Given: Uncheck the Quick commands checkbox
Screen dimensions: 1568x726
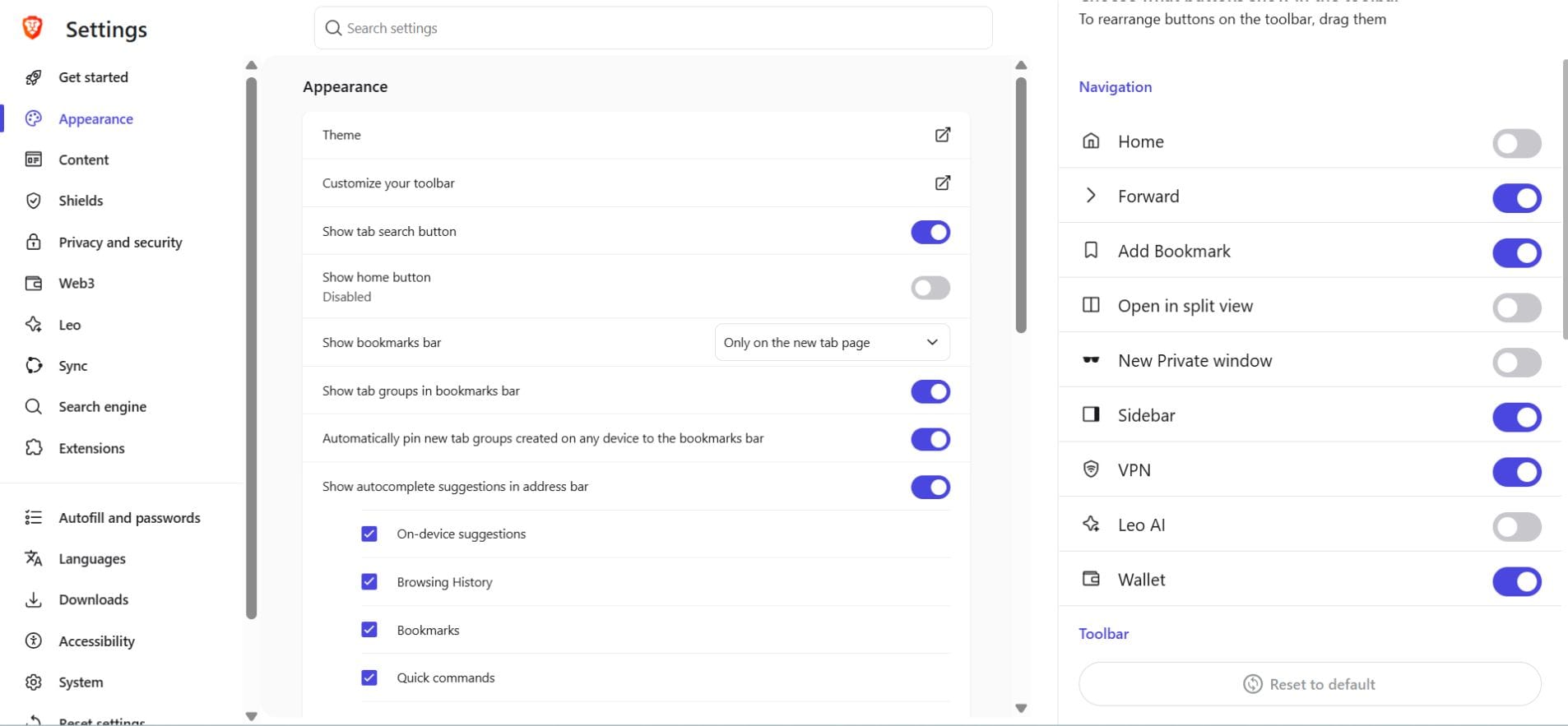Looking at the screenshot, I should click(369, 677).
